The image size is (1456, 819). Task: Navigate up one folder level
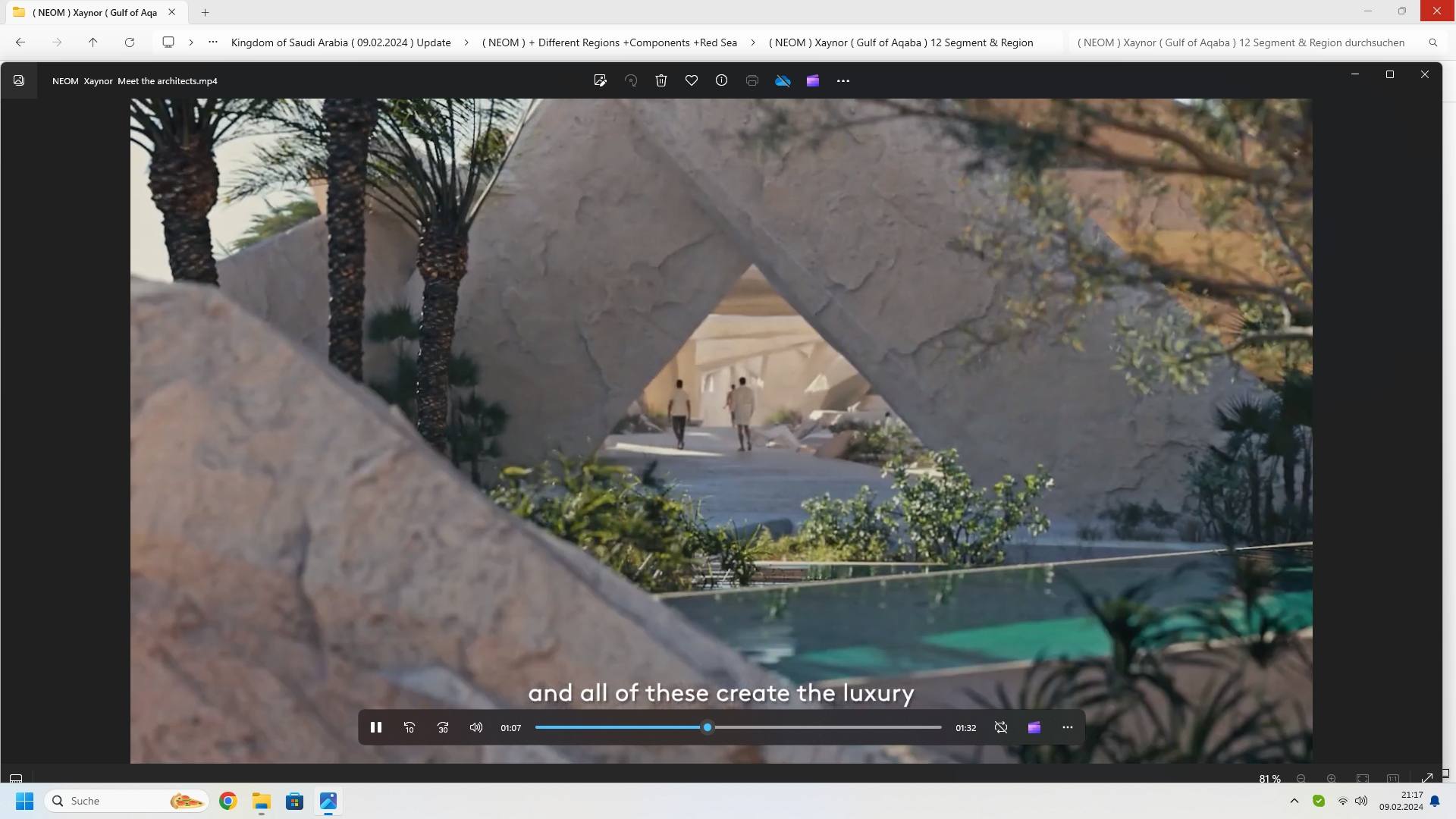pyautogui.click(x=93, y=42)
